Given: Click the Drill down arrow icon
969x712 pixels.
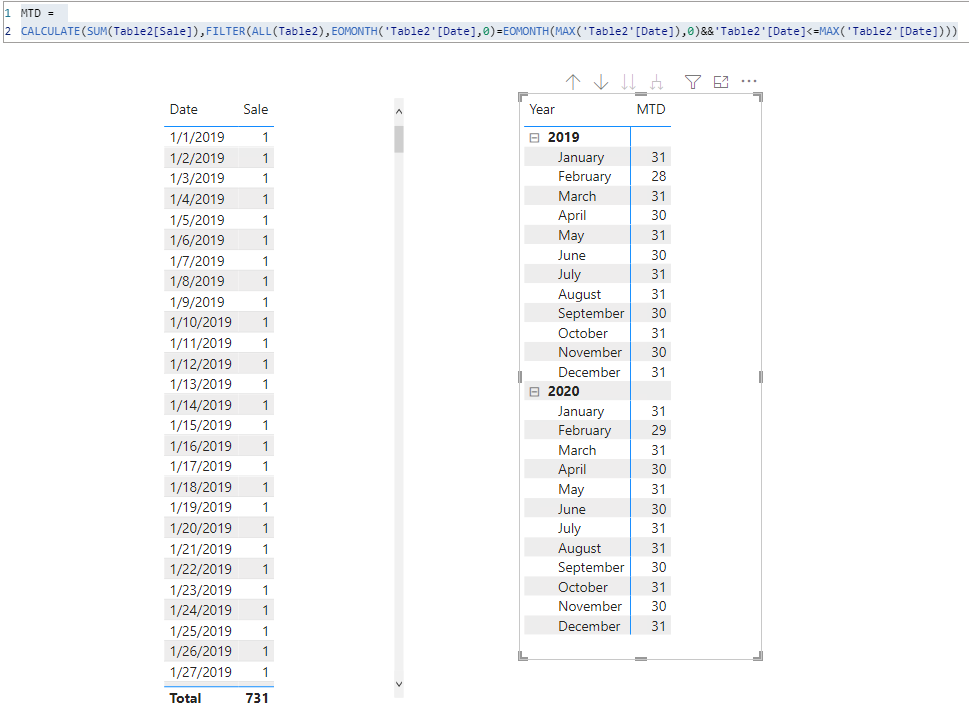Looking at the screenshot, I should [601, 82].
